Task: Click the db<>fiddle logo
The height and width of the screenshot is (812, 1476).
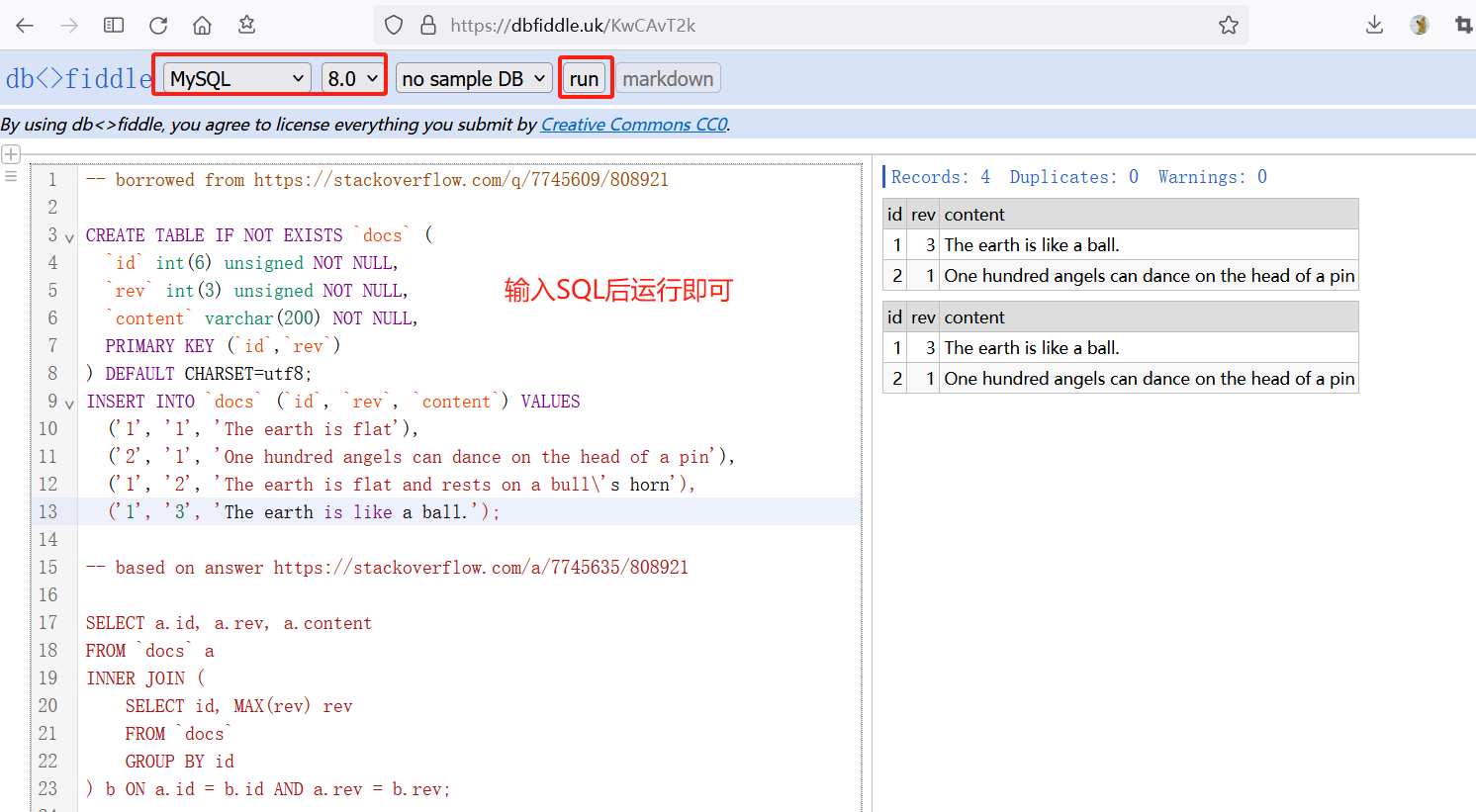Action: click(78, 78)
